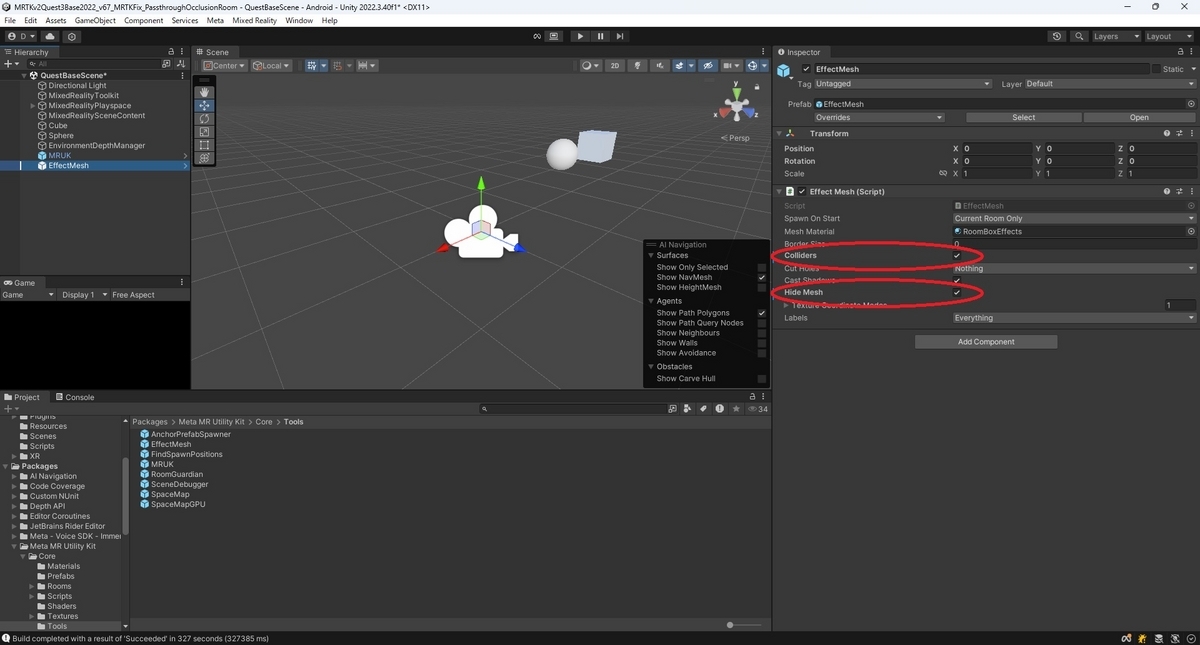Image resolution: width=1200 pixels, height=645 pixels.
Task: Toggle Gizmos in Scene view
Action: pos(753,66)
